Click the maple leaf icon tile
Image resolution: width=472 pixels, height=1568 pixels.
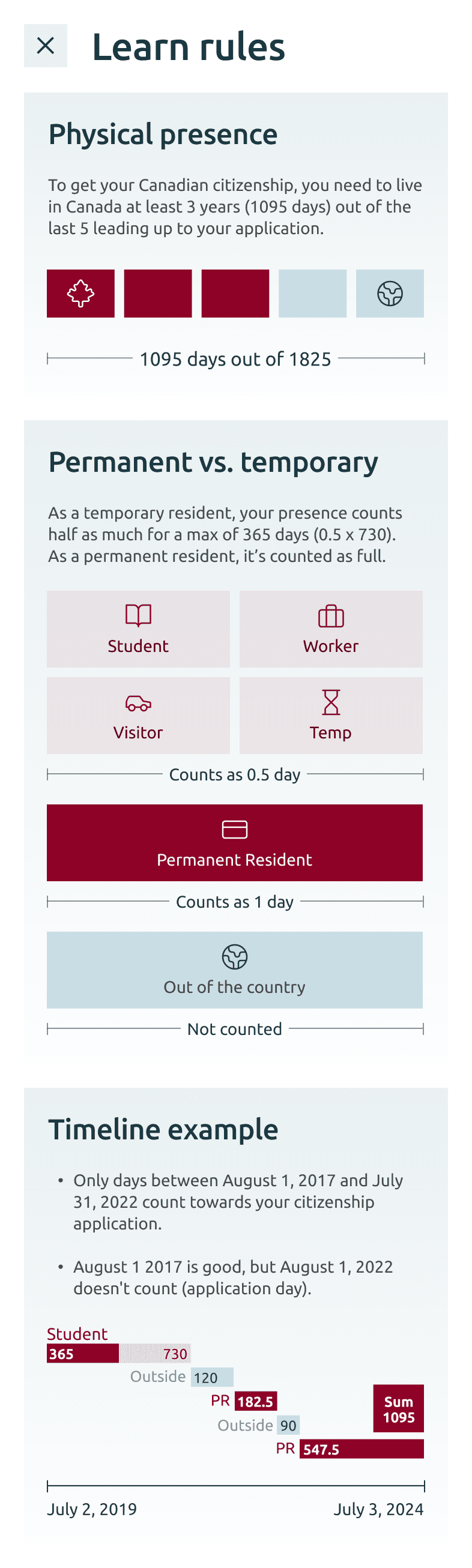(x=80, y=294)
